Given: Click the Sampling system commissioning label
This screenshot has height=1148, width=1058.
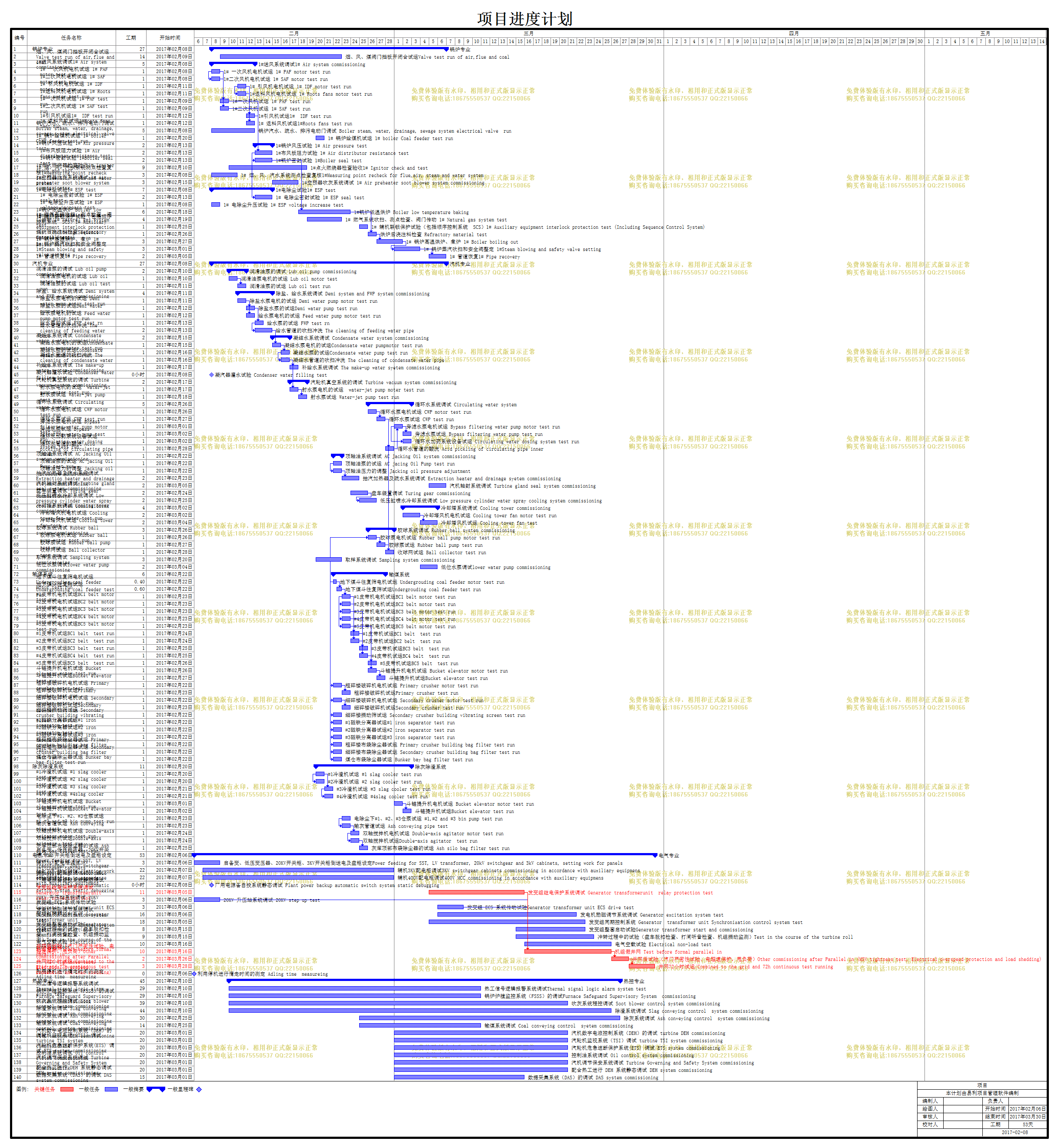Looking at the screenshot, I should (400, 560).
